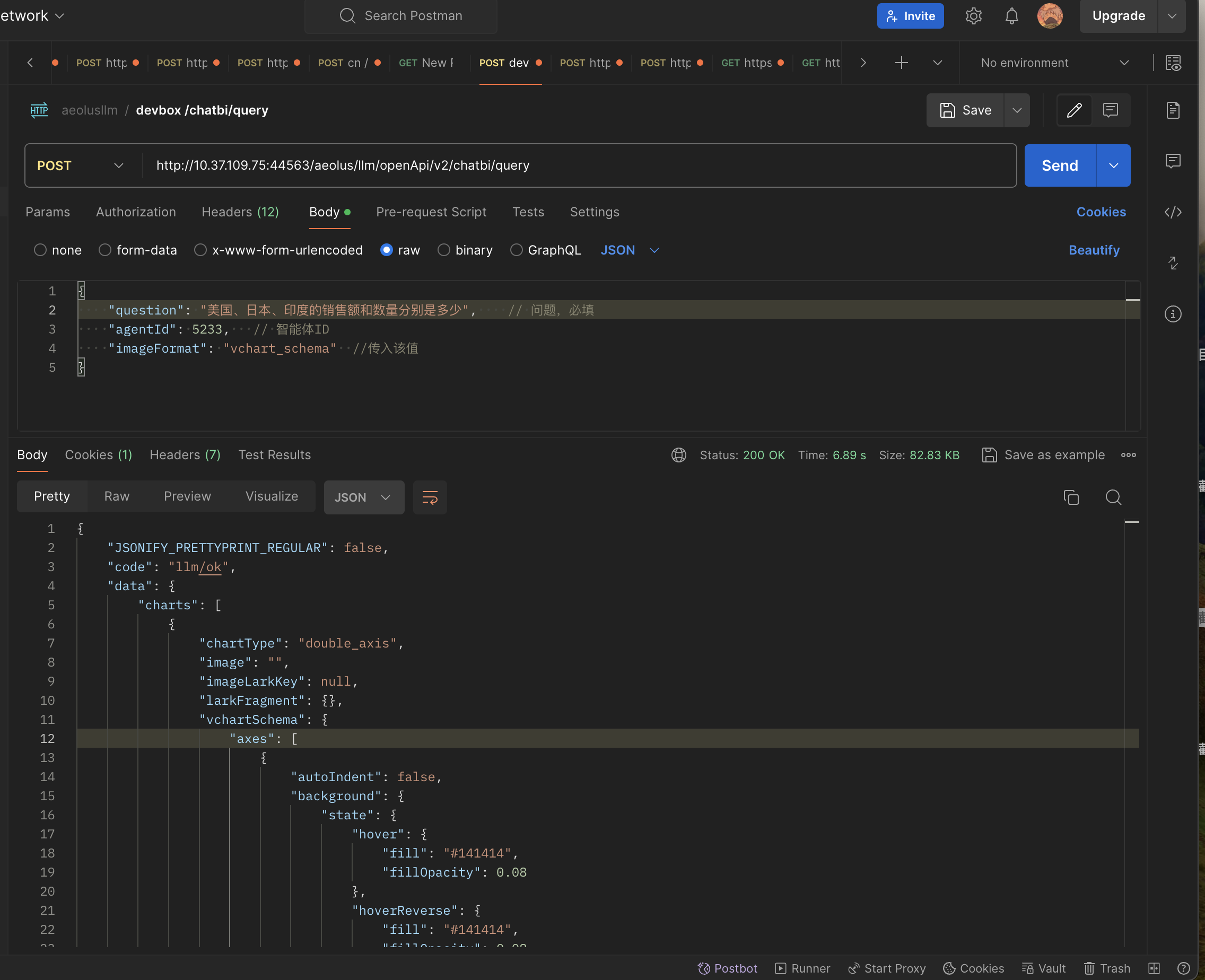Choose the binary body type radio
1205x980 pixels.
click(444, 250)
